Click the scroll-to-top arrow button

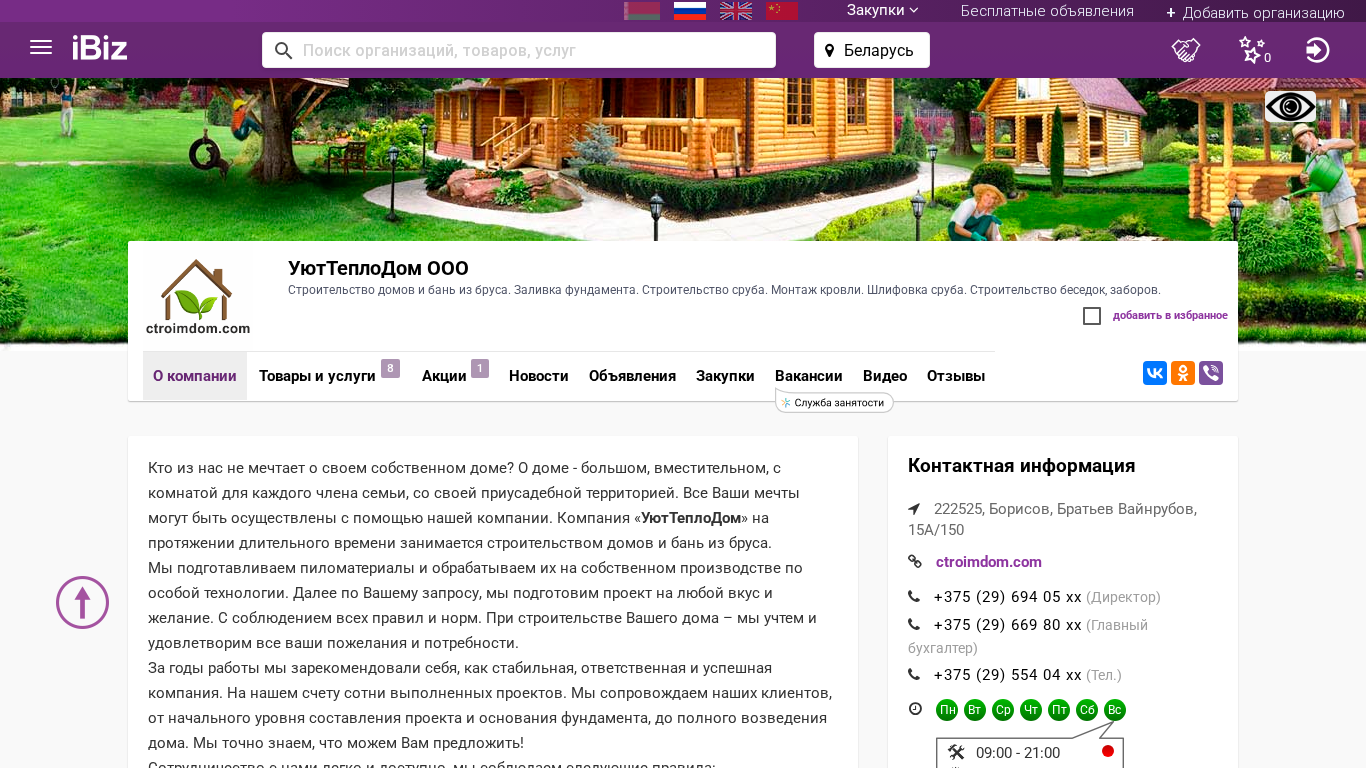[x=82, y=602]
